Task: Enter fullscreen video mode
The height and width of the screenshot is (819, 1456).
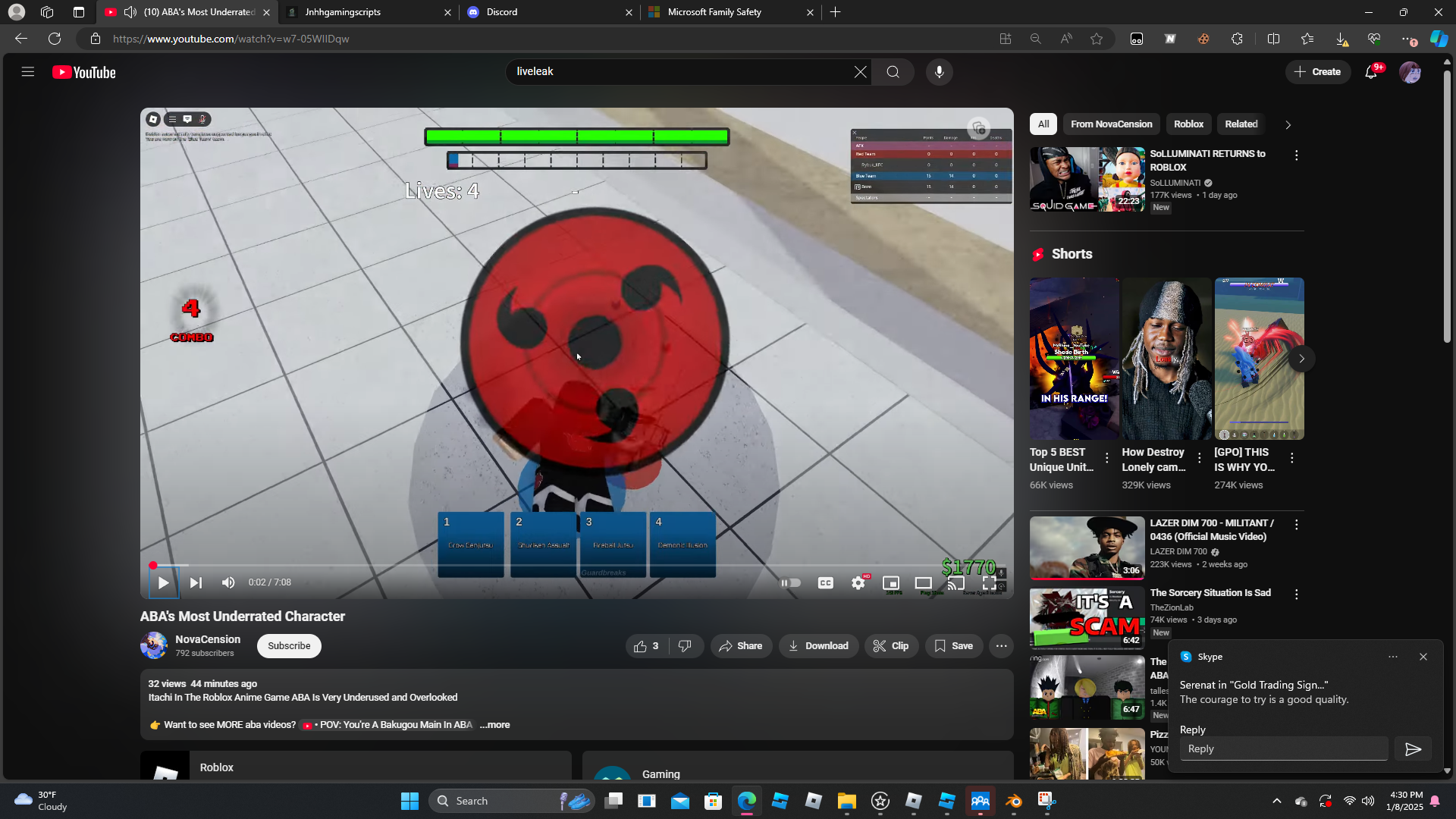Action: click(x=990, y=582)
